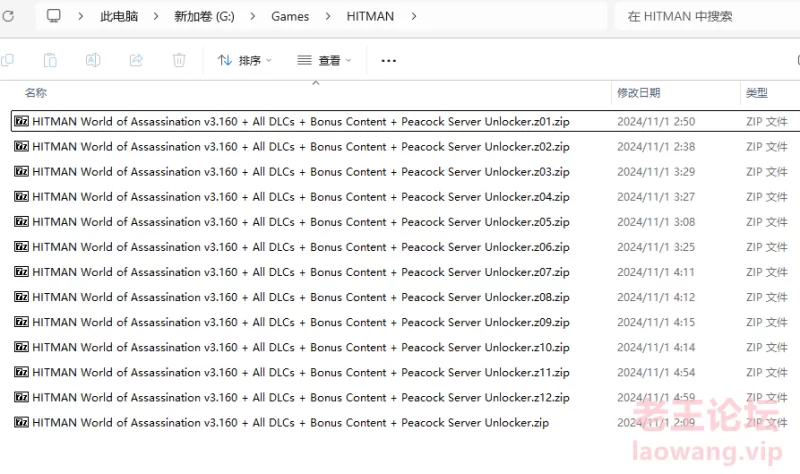Viewport: 800px width, 474px height.
Task: Click the 7z icon of the z03.zip file
Action: pyautogui.click(x=21, y=171)
